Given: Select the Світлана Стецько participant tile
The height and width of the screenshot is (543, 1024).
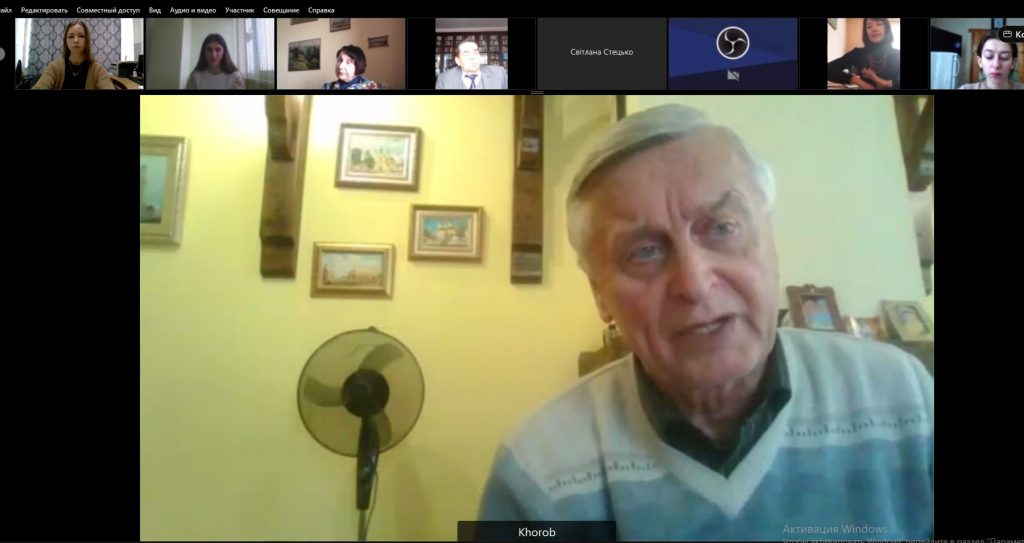Looking at the screenshot, I should coord(601,54).
